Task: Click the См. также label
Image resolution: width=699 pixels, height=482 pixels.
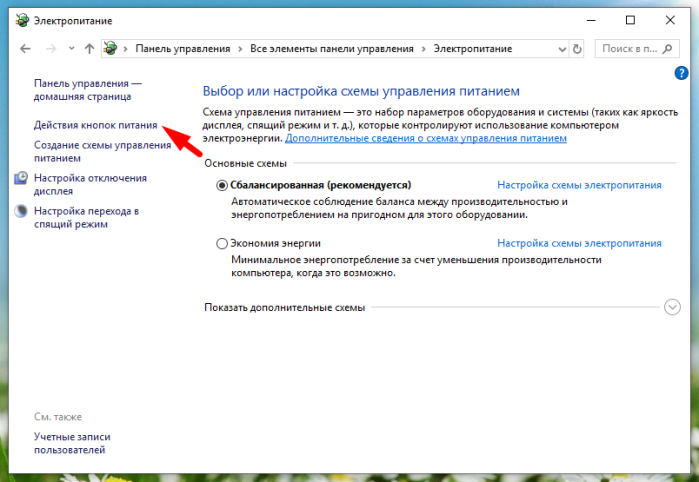Action: point(58,417)
